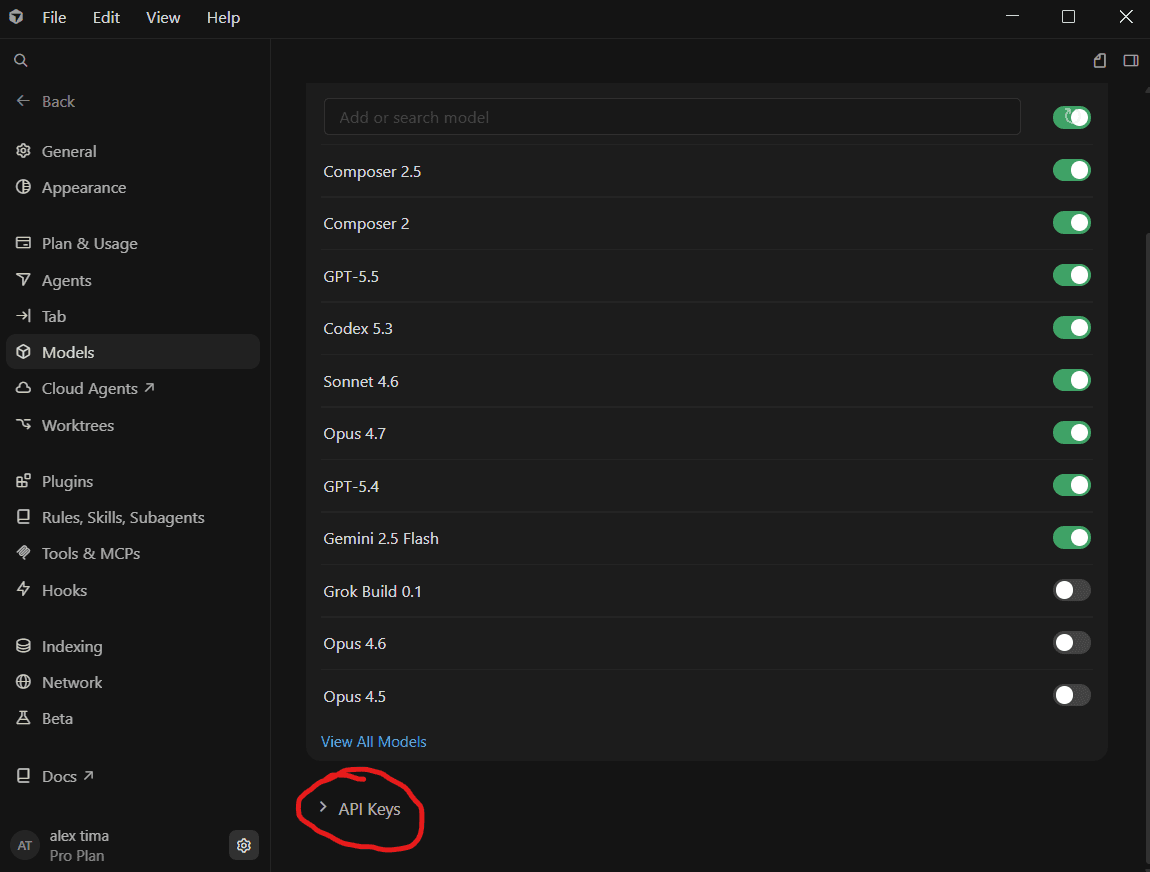
Task: Click the Pro Plan label
Action: (77, 856)
